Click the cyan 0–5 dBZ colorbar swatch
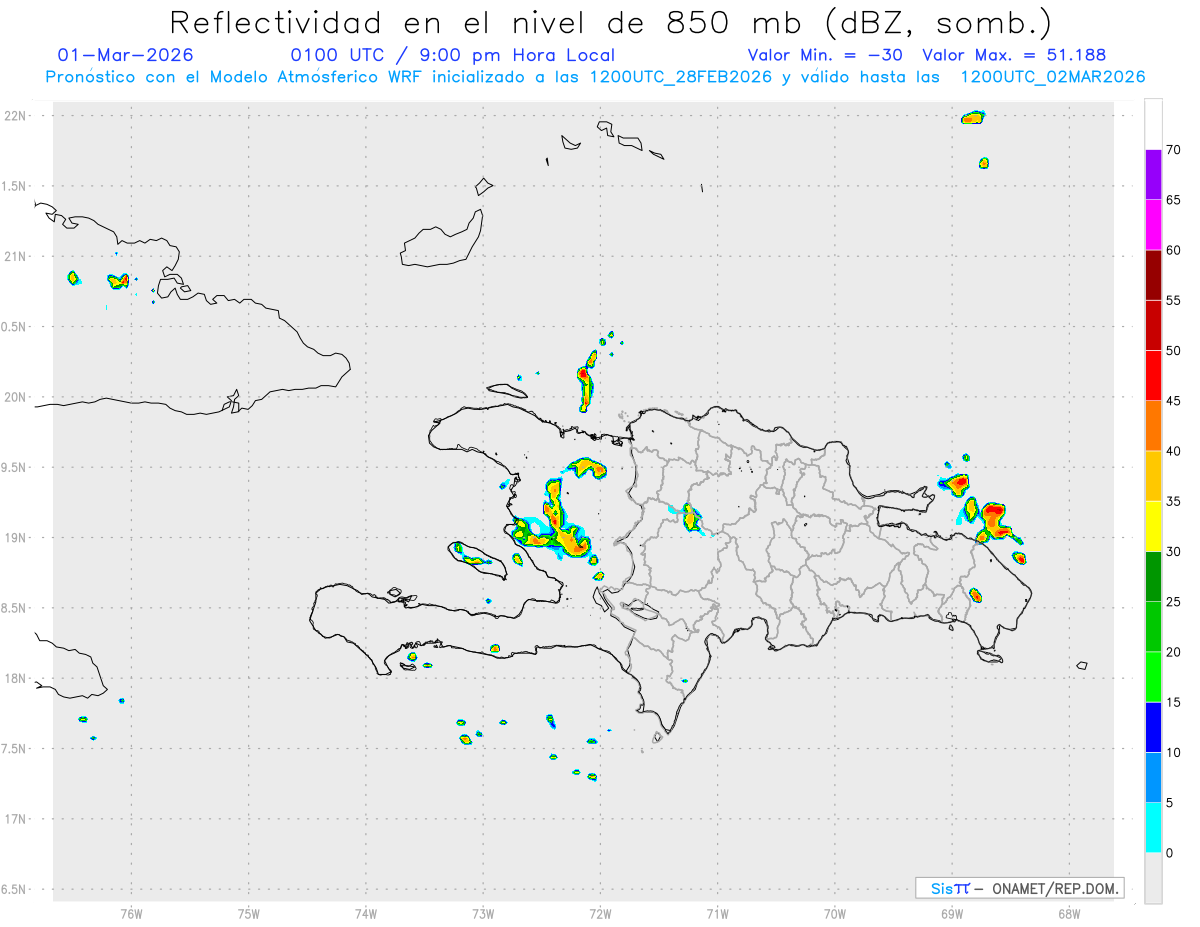This screenshot has width=1200, height=927. pyautogui.click(x=1153, y=828)
